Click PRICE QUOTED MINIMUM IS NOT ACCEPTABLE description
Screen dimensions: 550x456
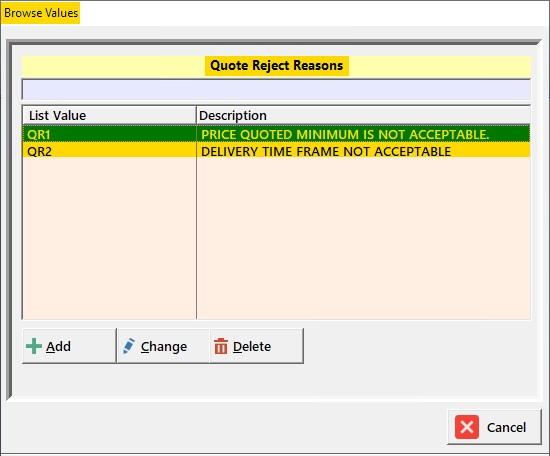click(345, 134)
